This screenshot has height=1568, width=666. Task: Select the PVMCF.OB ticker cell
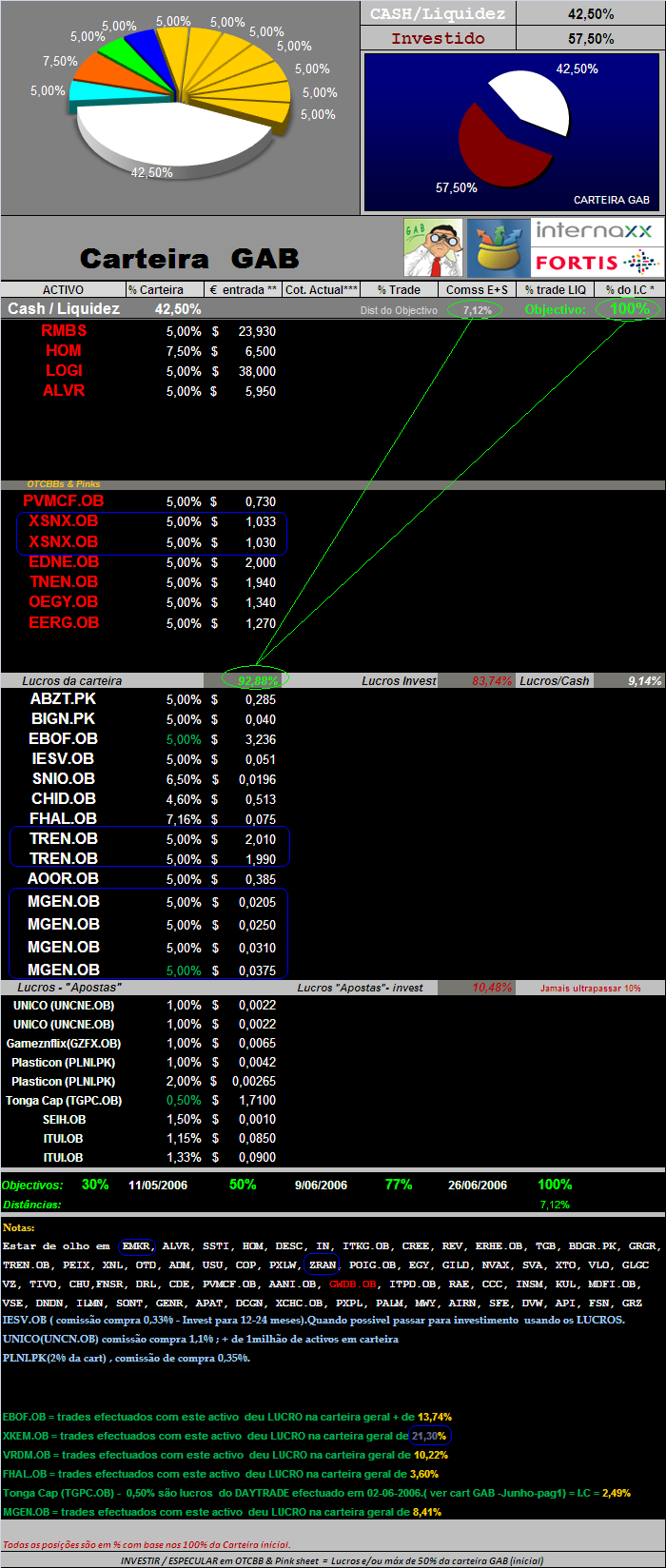(x=64, y=500)
